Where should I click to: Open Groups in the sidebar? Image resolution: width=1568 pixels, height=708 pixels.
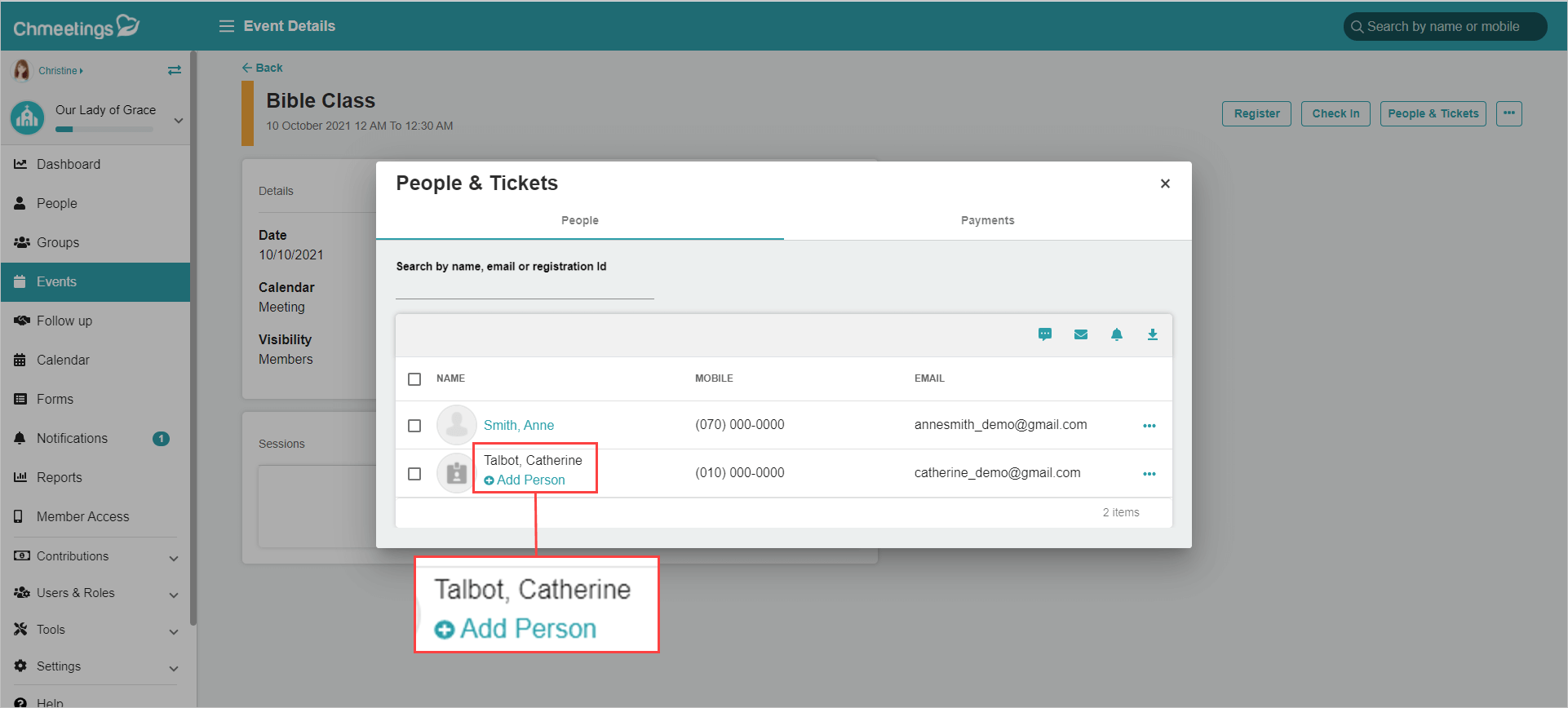pyautogui.click(x=95, y=242)
